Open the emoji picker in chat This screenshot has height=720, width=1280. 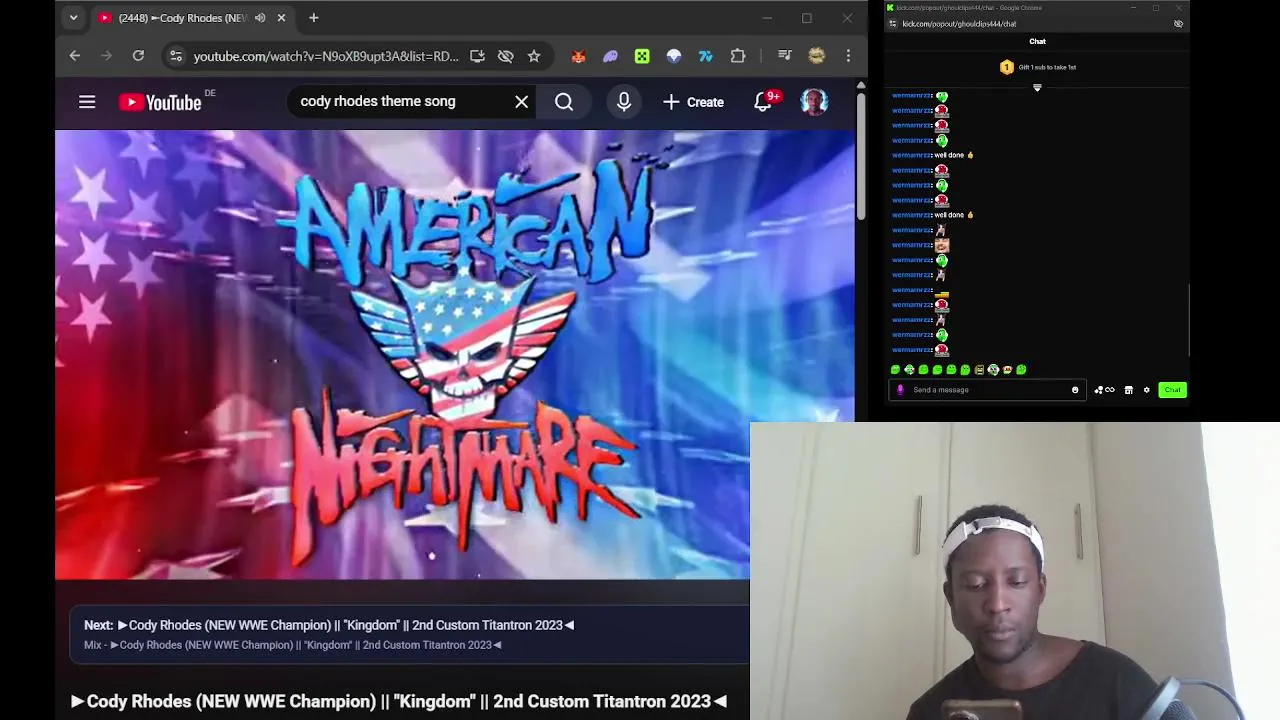coord(1075,390)
